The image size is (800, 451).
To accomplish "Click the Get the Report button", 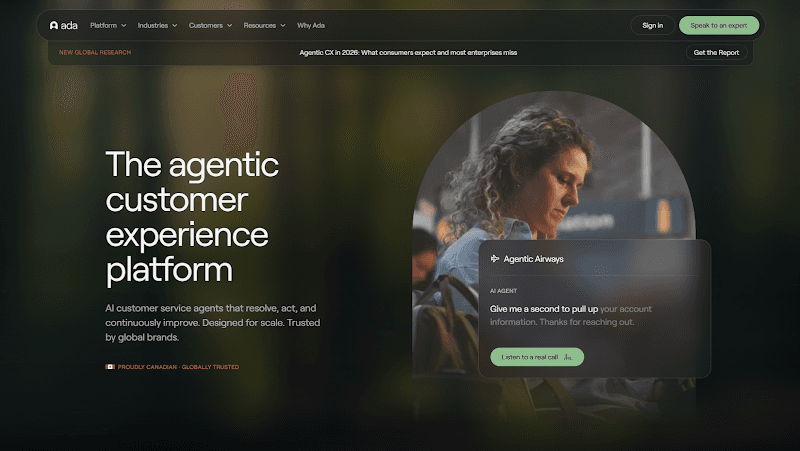I will (x=716, y=53).
